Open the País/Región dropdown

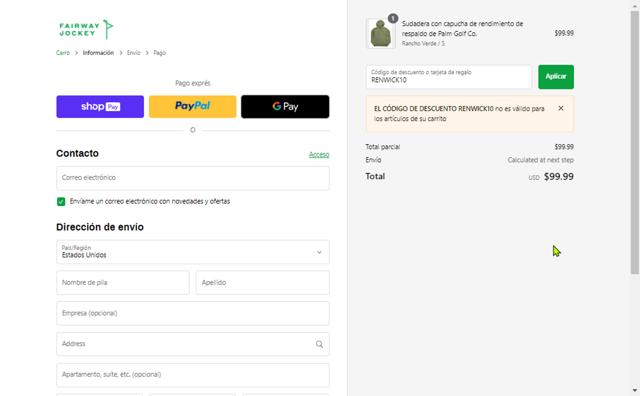[x=193, y=252]
